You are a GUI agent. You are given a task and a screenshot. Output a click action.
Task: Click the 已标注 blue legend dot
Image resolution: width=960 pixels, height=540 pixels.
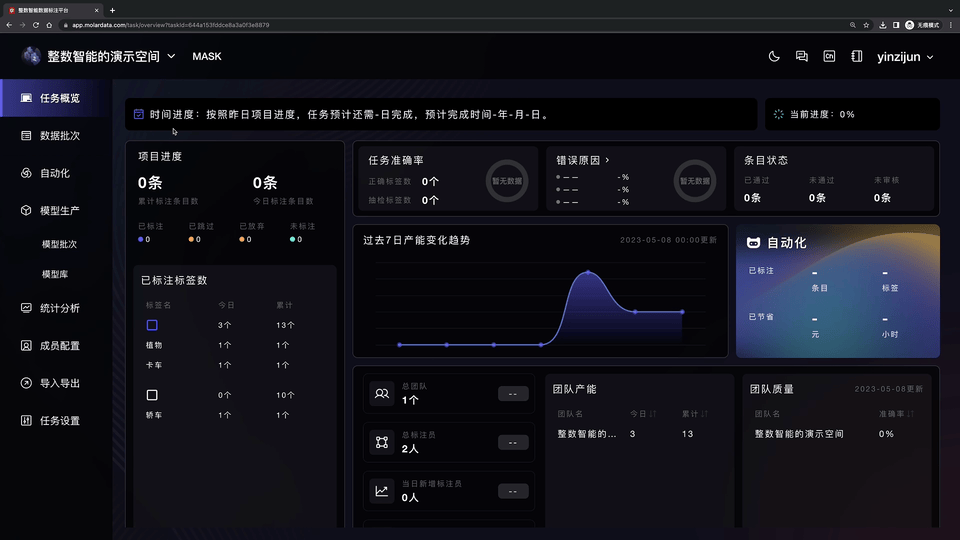pos(141,239)
